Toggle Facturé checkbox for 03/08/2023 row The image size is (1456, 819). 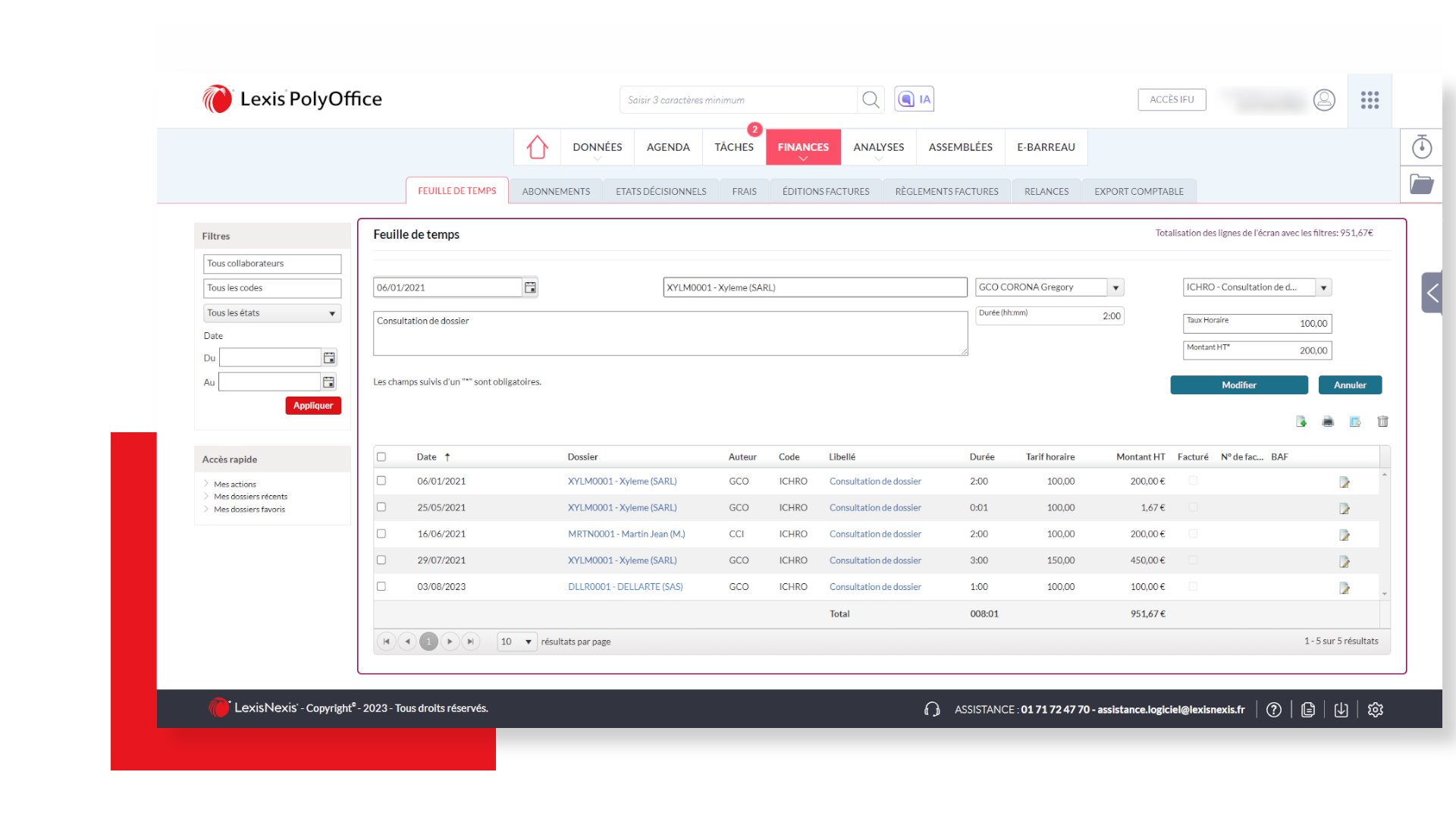pyautogui.click(x=1193, y=587)
